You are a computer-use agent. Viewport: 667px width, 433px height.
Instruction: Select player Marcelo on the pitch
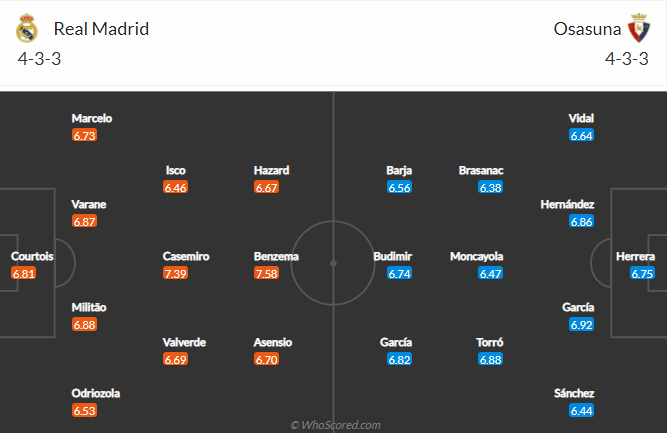[92, 118]
